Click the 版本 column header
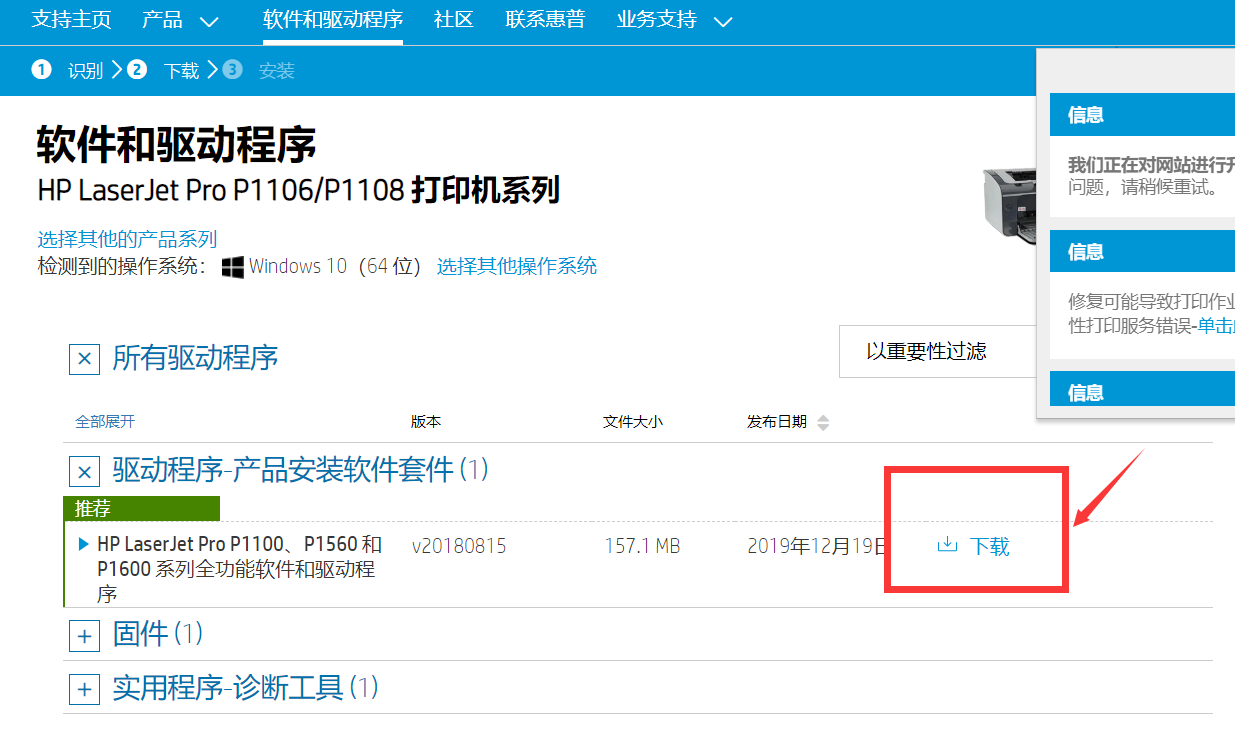This screenshot has height=750, width=1235. [x=426, y=422]
